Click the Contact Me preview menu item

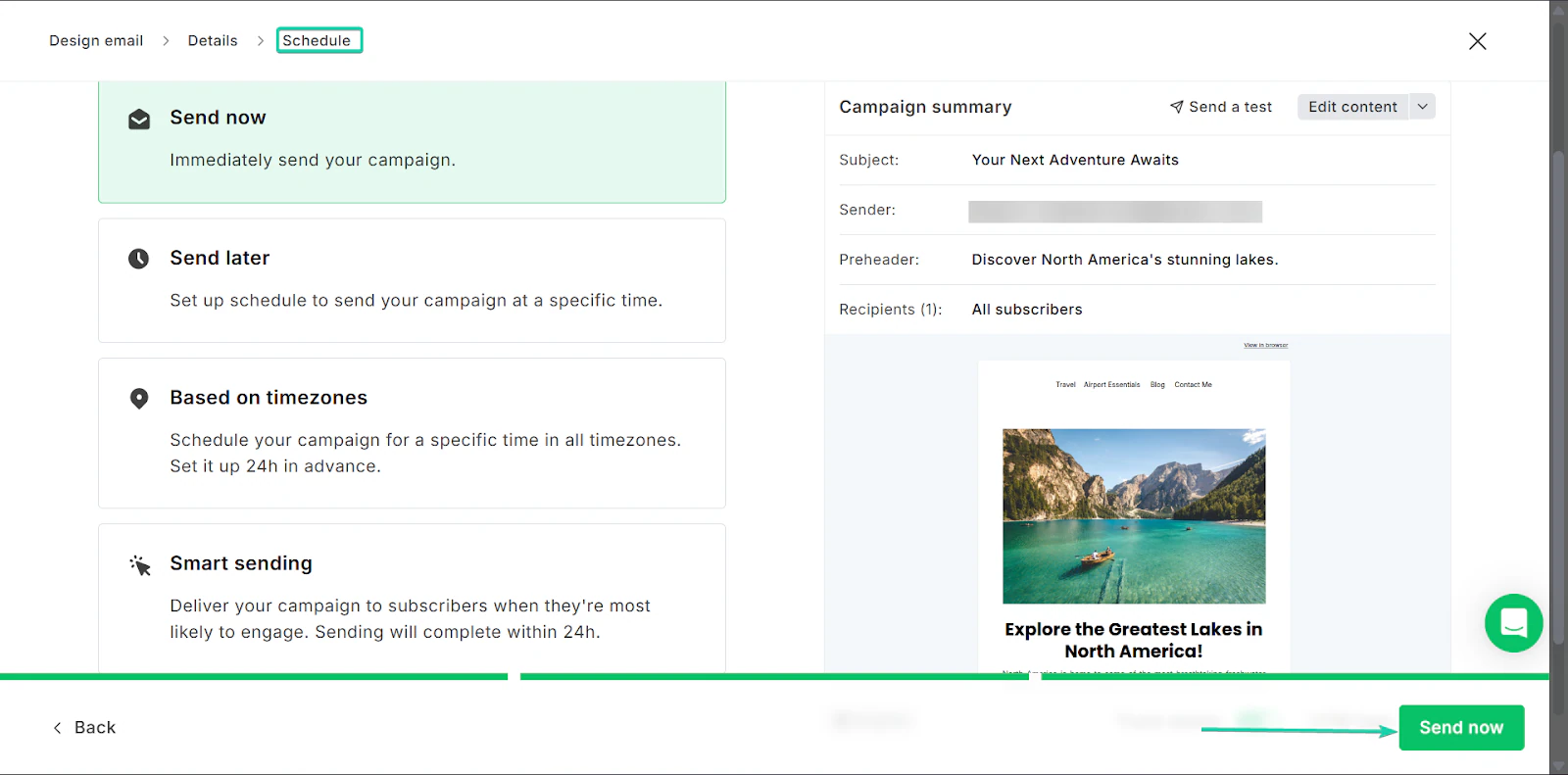pos(1193,385)
